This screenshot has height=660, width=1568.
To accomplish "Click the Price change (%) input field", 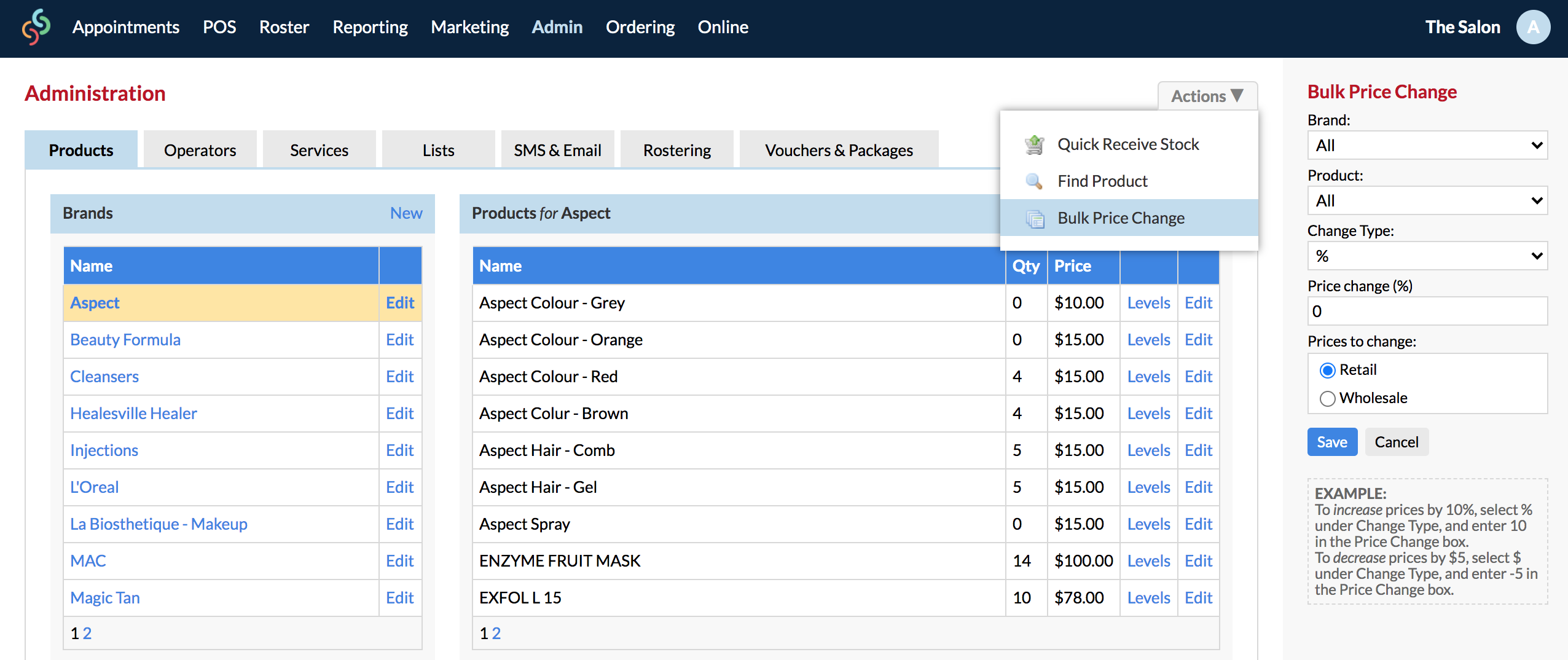I will click(x=1427, y=312).
